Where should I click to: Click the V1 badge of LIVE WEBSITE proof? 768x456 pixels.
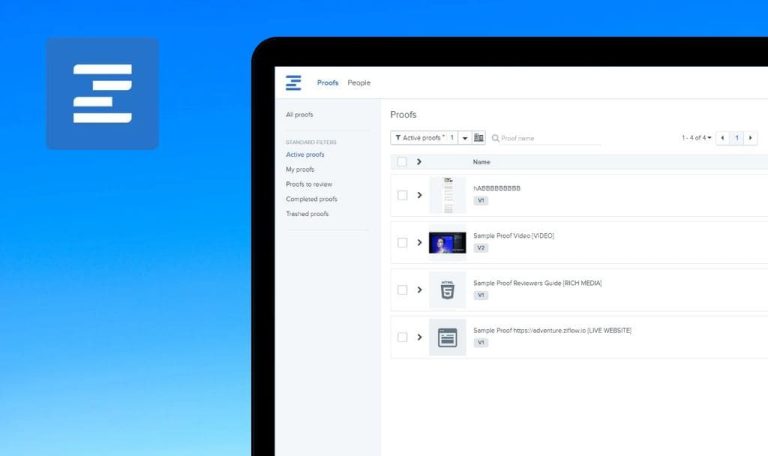click(x=480, y=343)
